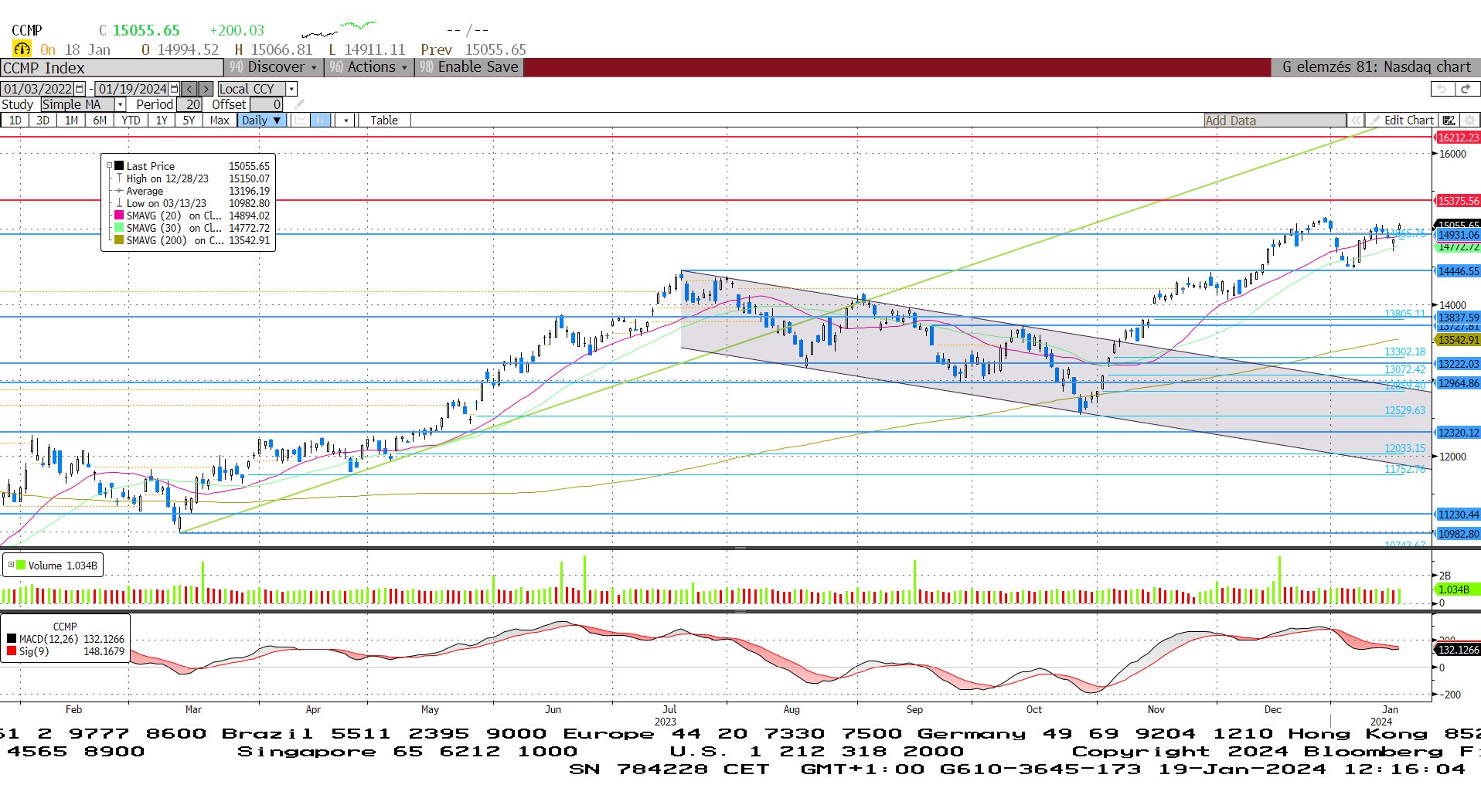This screenshot has height=812, width=1481.
Task: Click the red Sig(9) legend swatch
Action: pyautogui.click(x=12, y=651)
